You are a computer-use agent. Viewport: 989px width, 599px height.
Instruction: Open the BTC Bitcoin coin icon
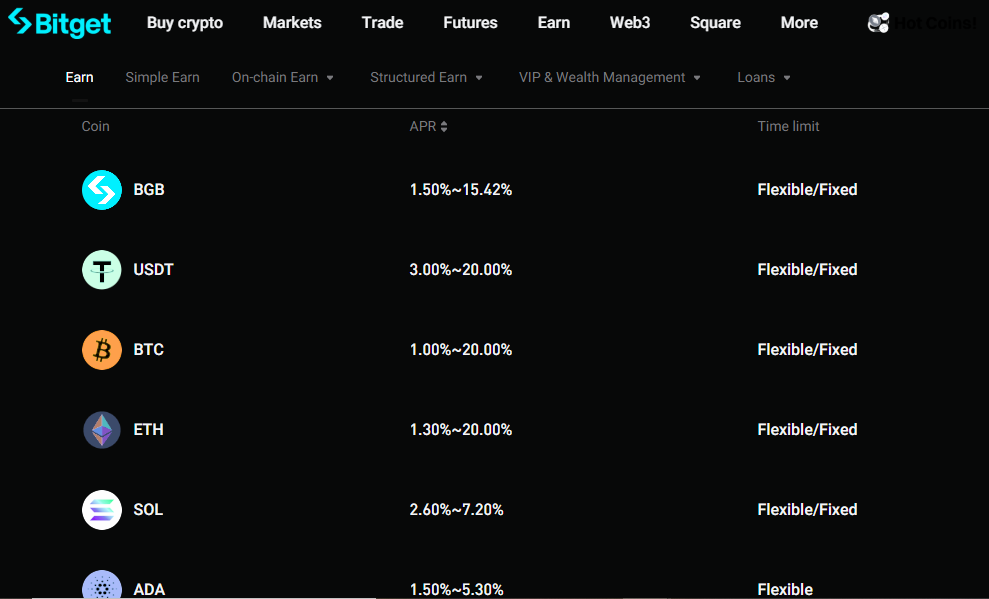click(x=101, y=349)
